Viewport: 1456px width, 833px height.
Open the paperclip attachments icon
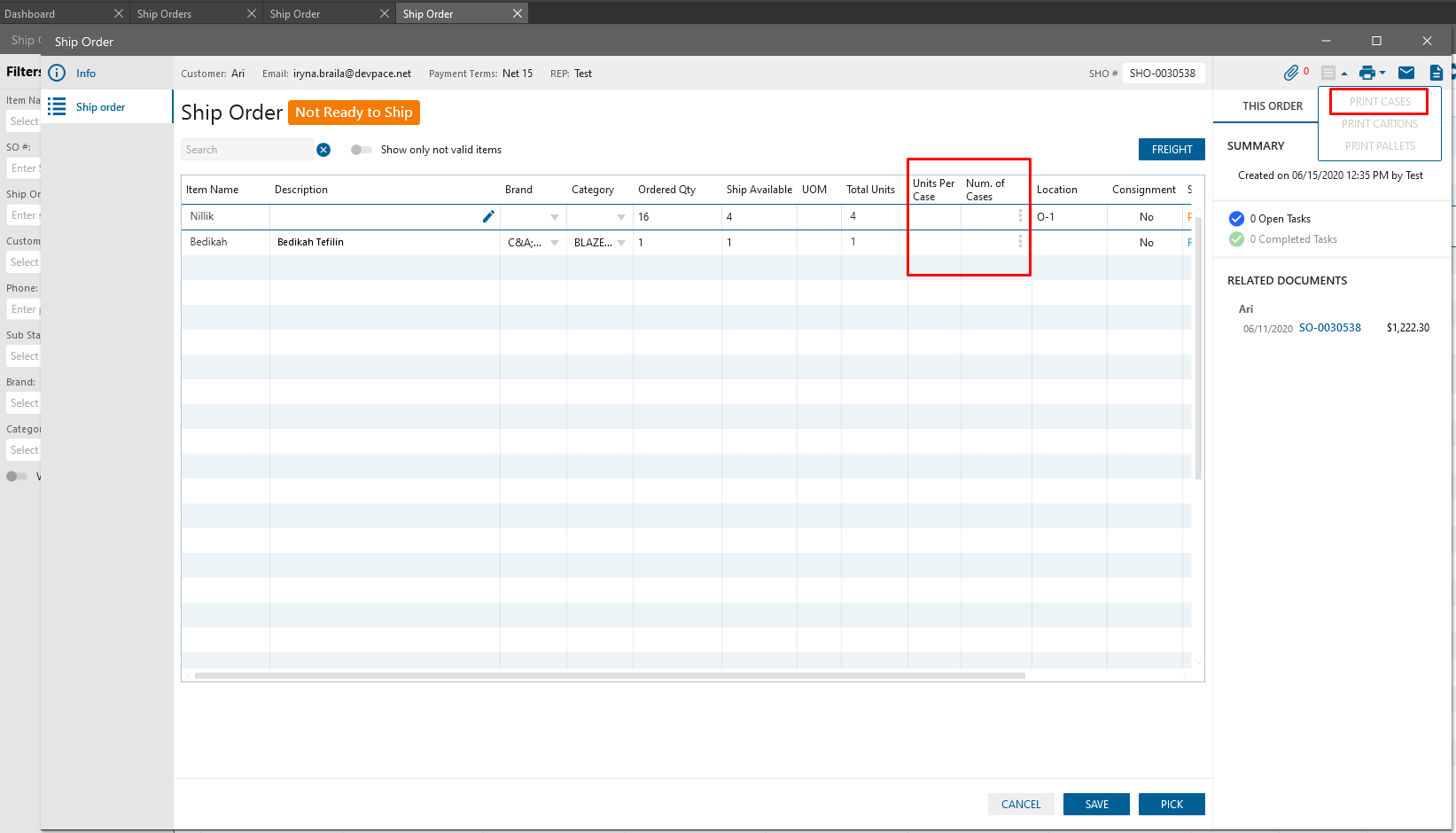click(1291, 73)
